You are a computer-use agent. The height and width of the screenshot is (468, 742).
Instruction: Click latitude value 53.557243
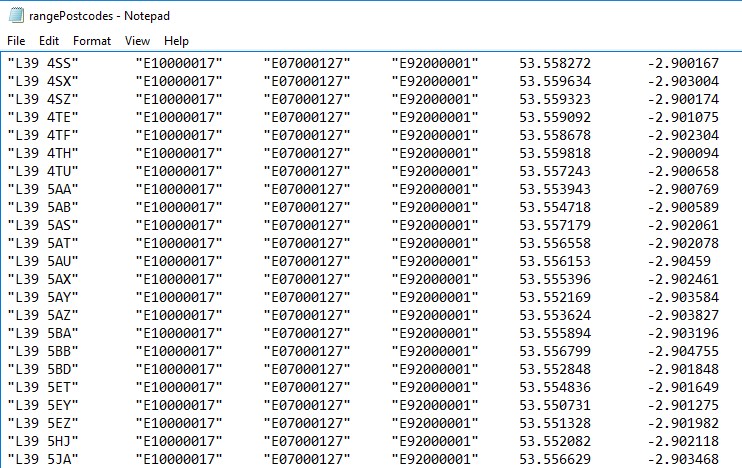pyautogui.click(x=555, y=171)
